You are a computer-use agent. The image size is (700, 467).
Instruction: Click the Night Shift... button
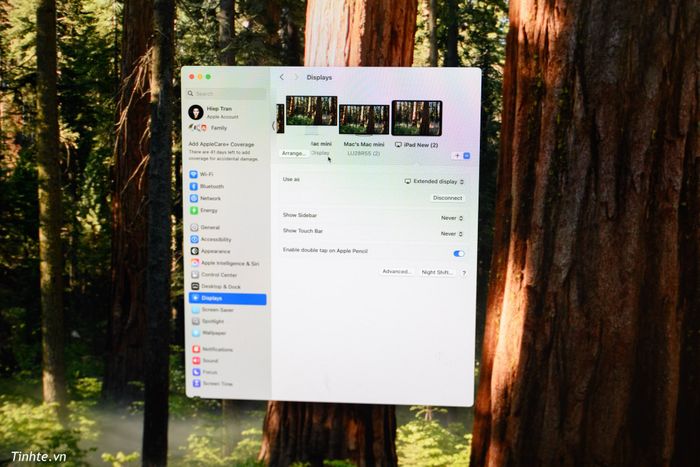pyautogui.click(x=437, y=272)
